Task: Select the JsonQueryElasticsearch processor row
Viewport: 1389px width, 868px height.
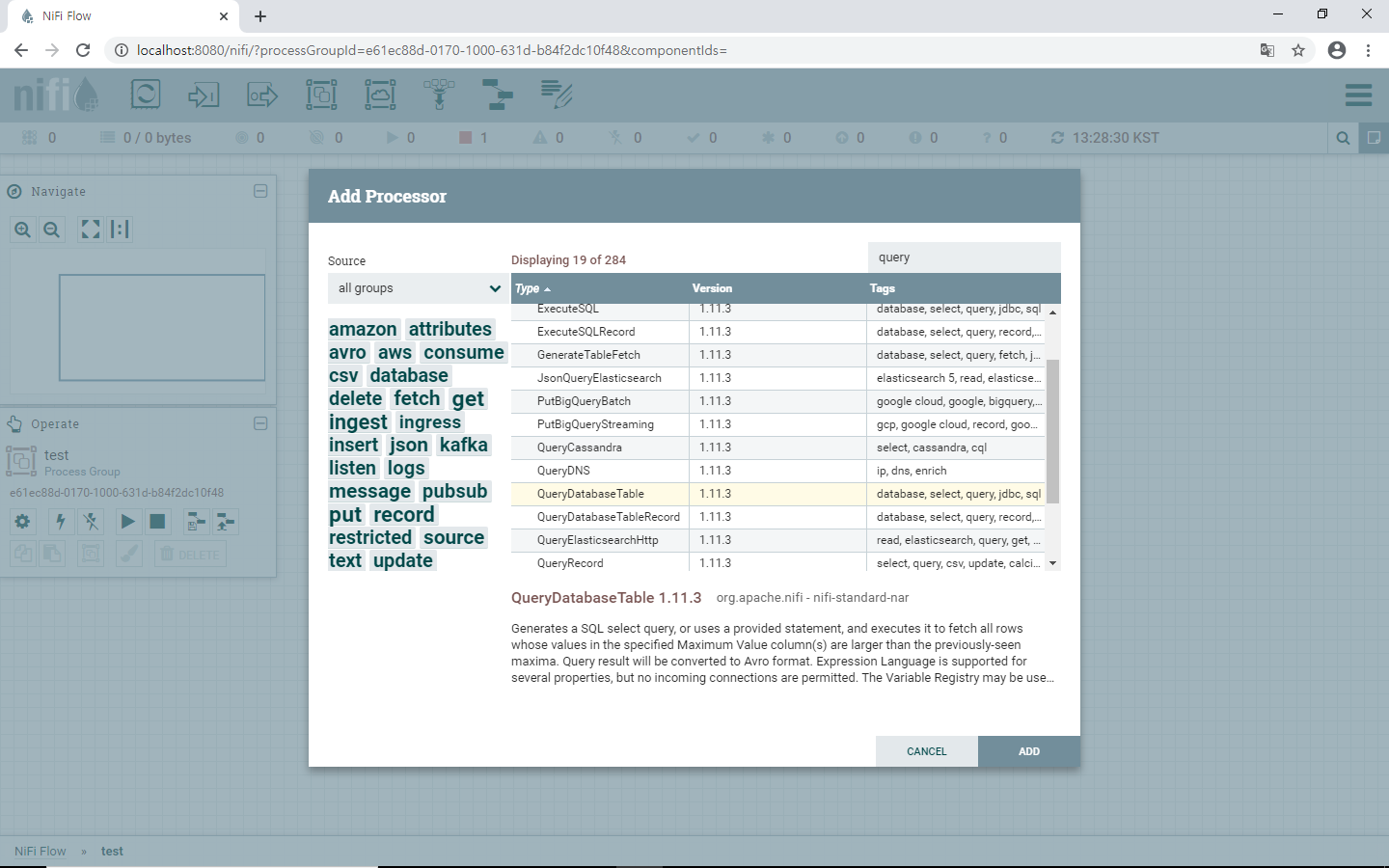Action: tap(777, 378)
